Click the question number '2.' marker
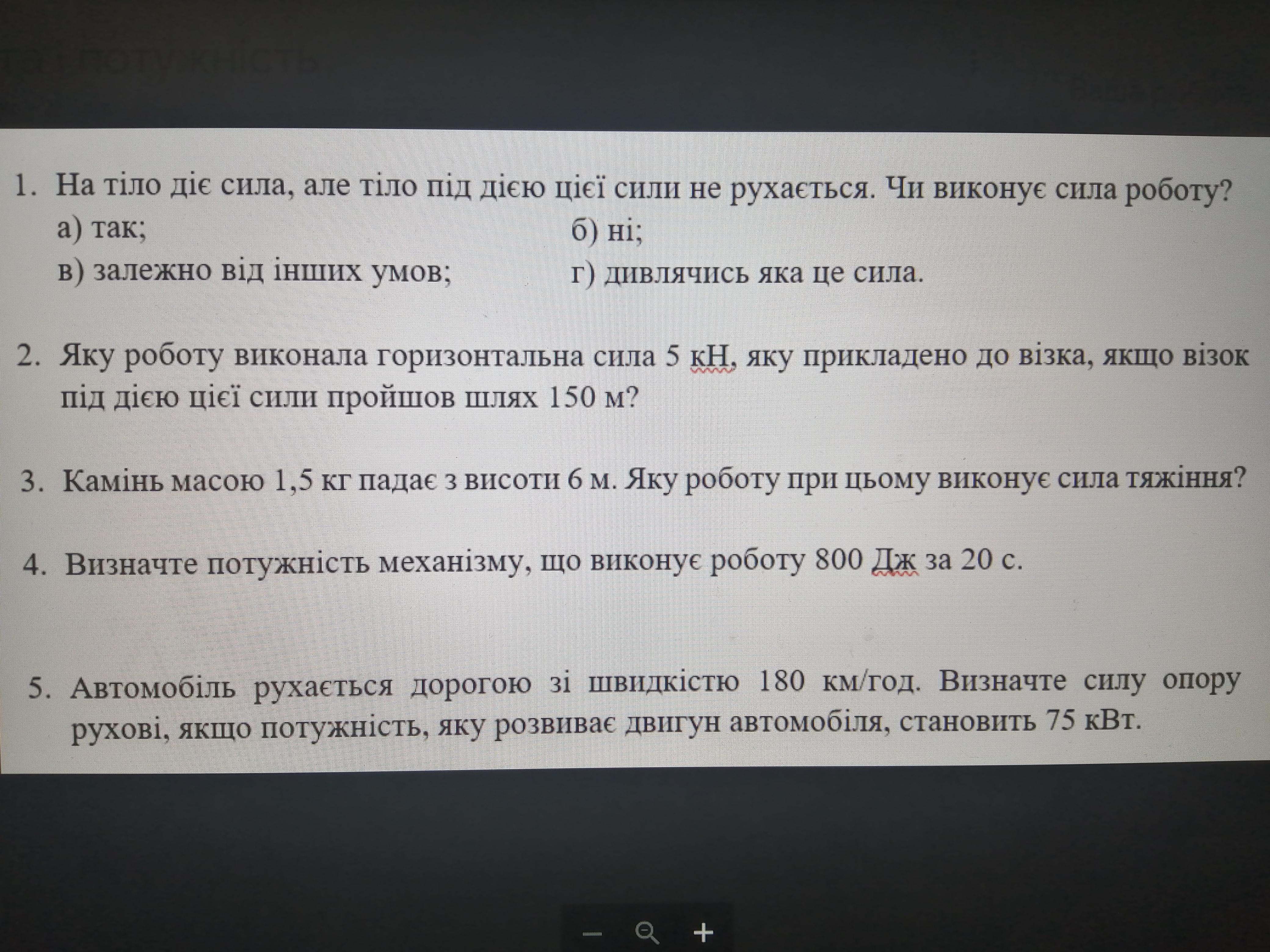The width and height of the screenshot is (1270, 952). pyautogui.click(x=28, y=358)
